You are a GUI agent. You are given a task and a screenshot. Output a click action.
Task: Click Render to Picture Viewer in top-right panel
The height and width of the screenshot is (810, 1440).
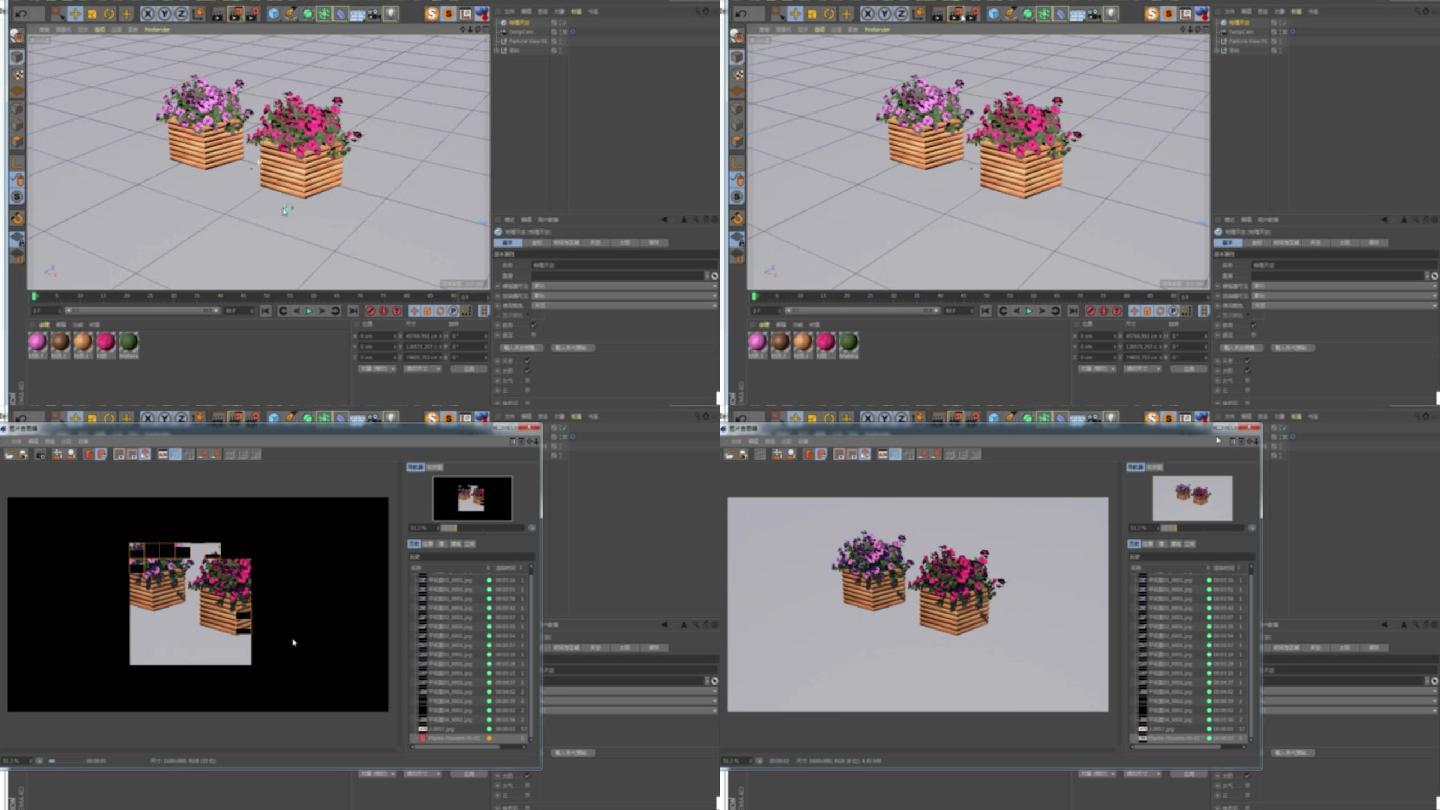point(955,14)
